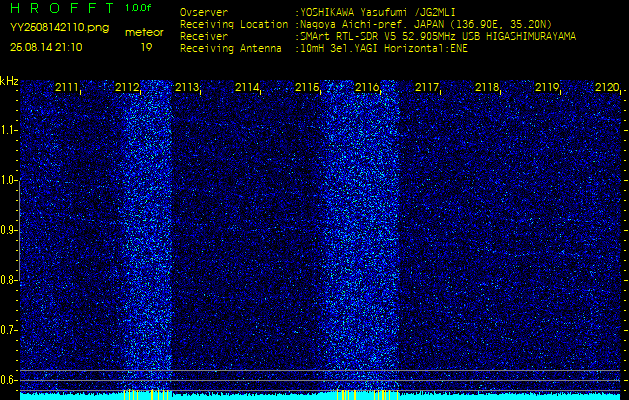Click the 2120 time axis label

607,87
